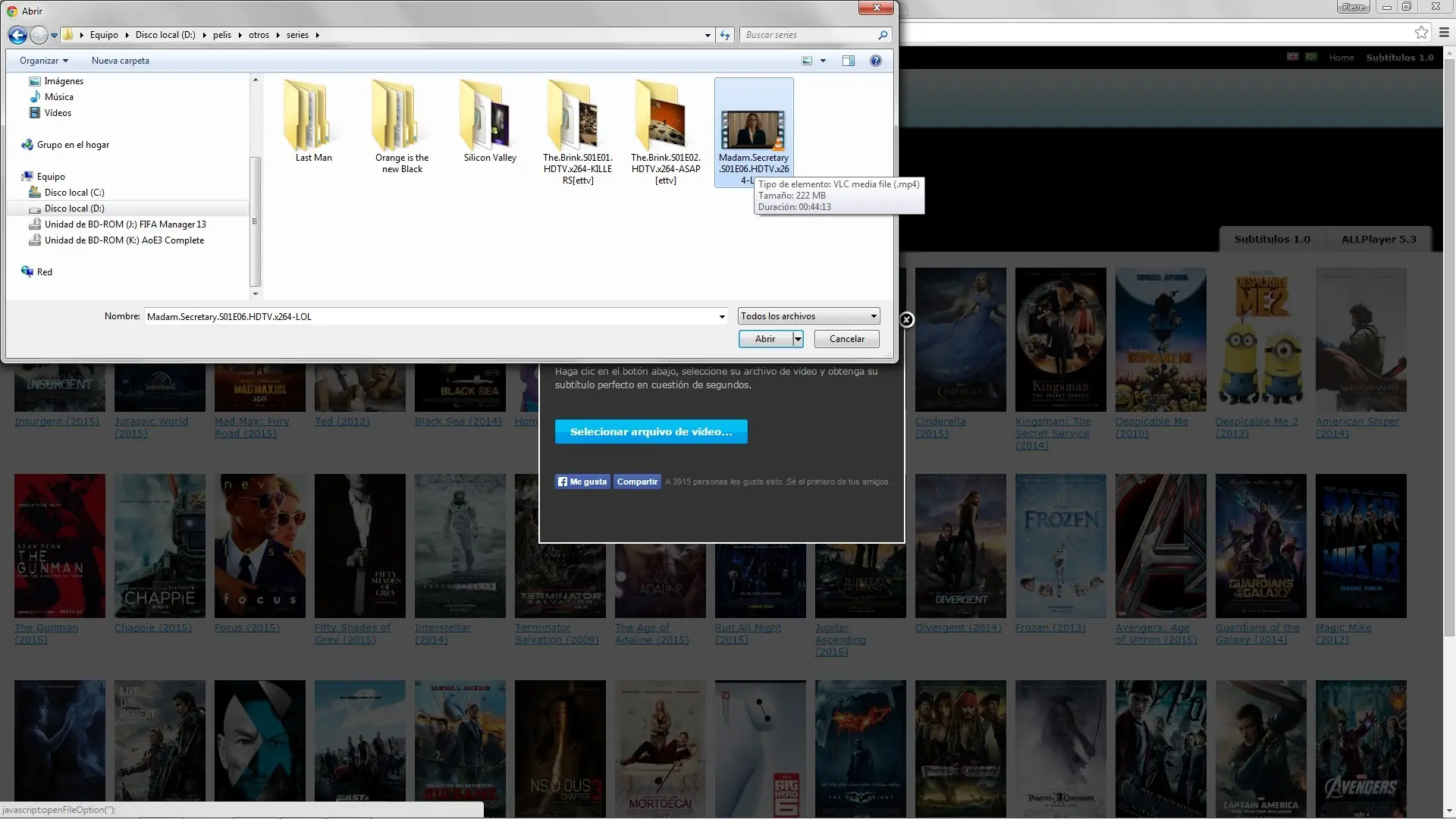Select the Subtítulos 1.0 tab
This screenshot has height=819, width=1456.
tap(1272, 239)
